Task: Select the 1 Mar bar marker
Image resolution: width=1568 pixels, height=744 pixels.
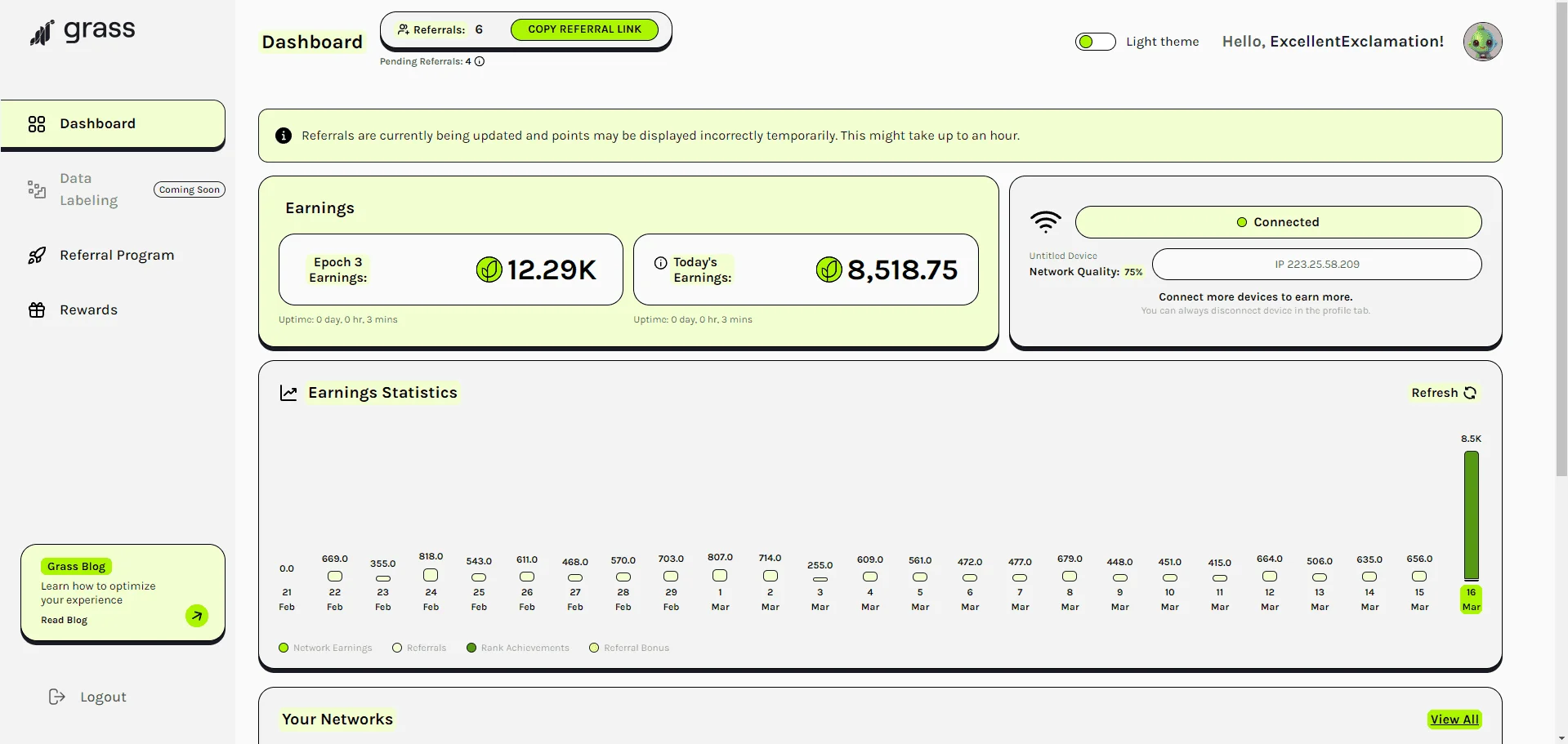Action: tap(720, 576)
